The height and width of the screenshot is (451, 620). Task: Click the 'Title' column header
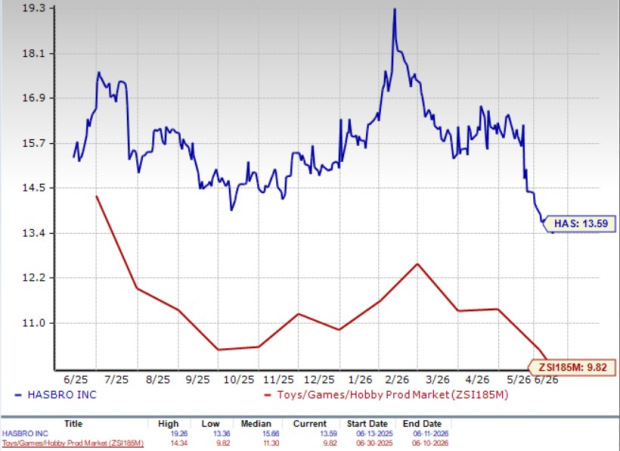[73, 424]
